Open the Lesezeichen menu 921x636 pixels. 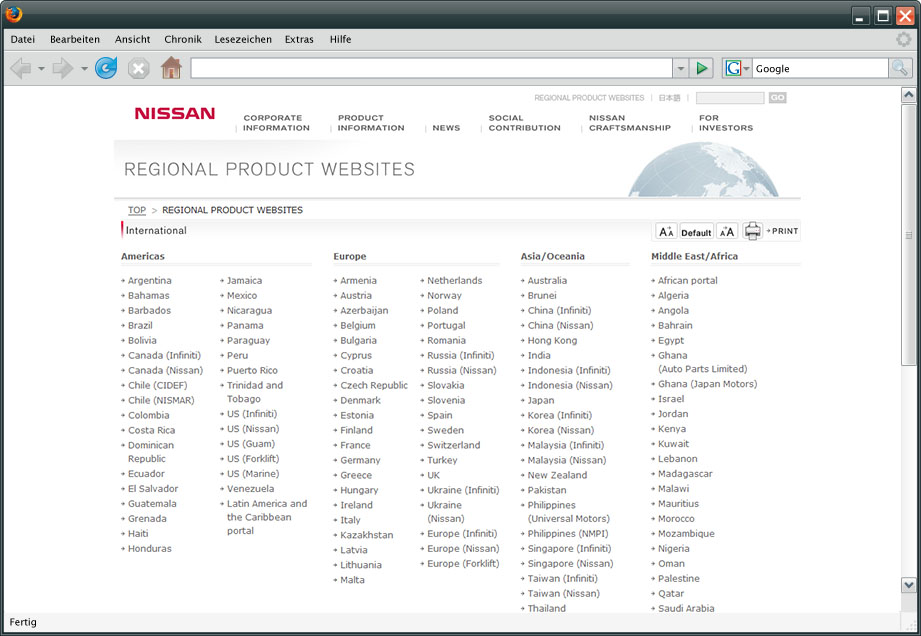(x=243, y=39)
